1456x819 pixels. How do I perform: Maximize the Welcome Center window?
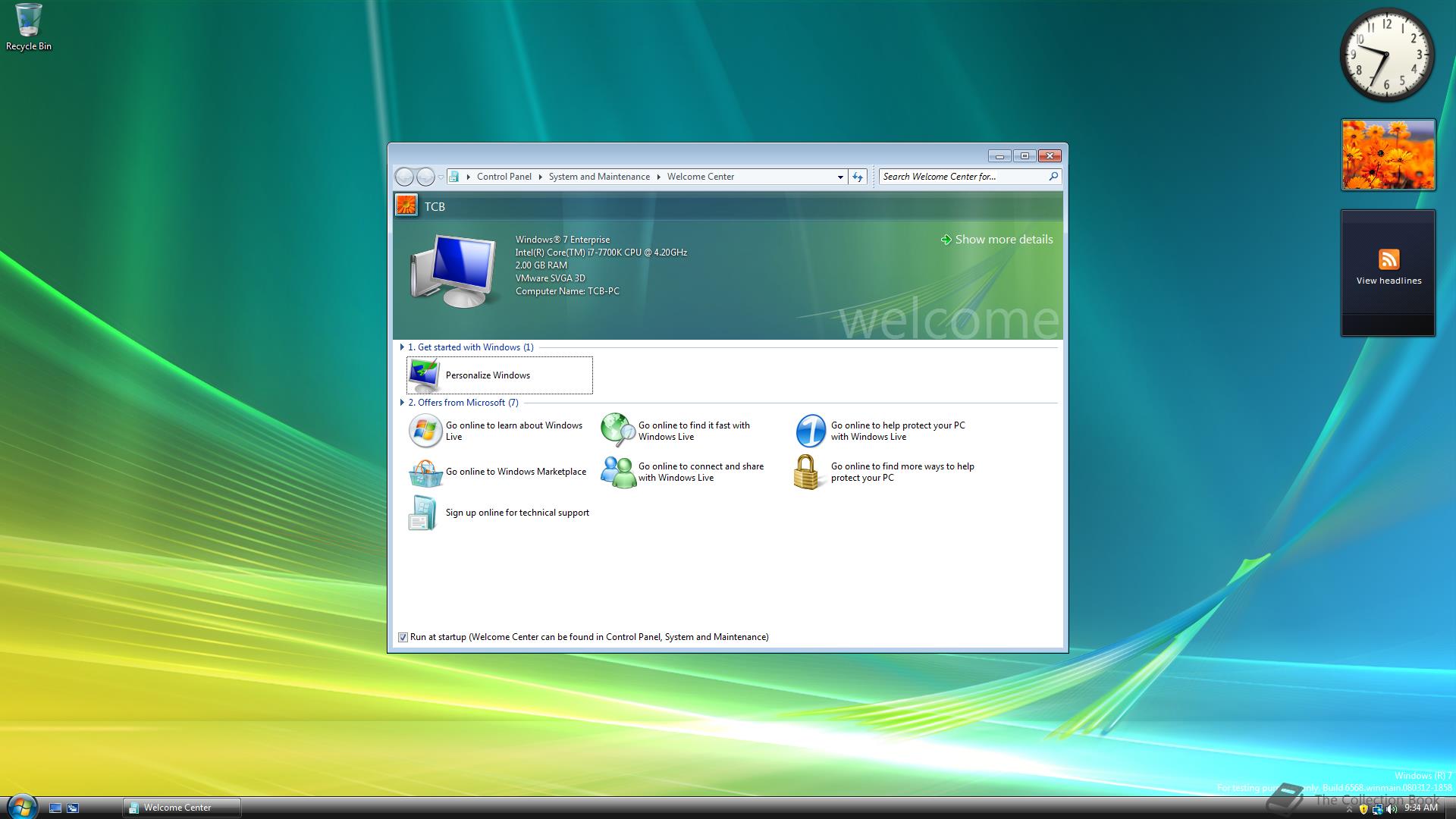point(1025,156)
